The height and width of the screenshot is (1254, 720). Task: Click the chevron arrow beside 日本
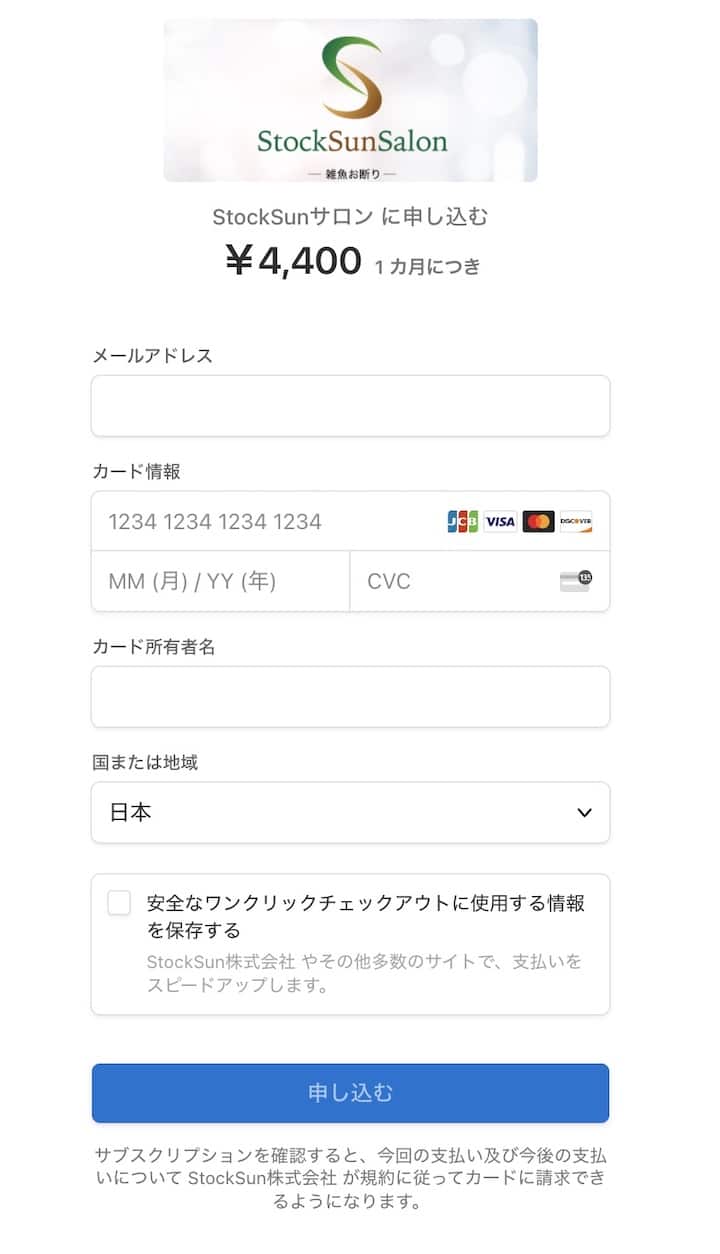pyautogui.click(x=585, y=813)
